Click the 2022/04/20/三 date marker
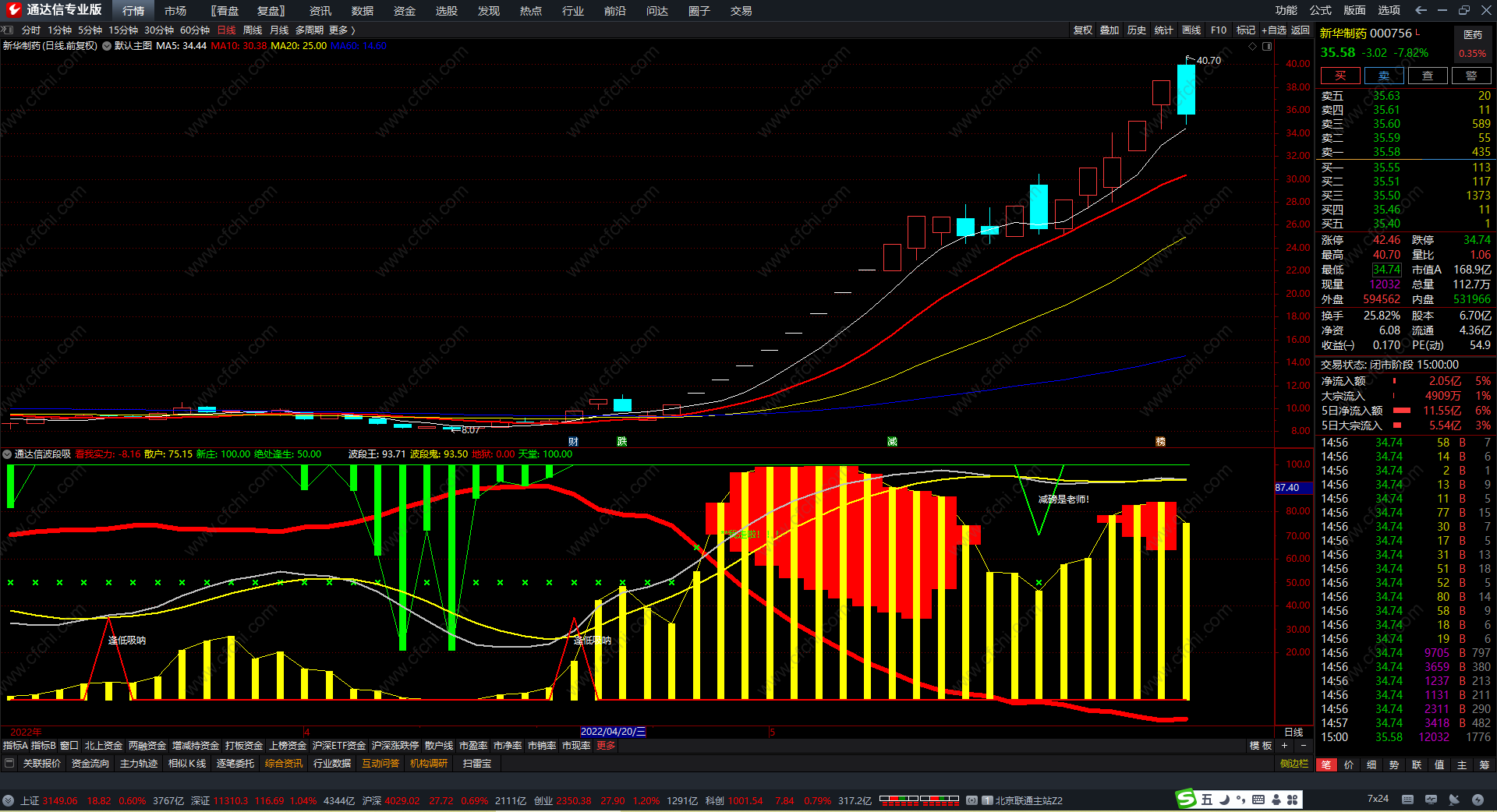The image size is (1497, 812). [613, 732]
